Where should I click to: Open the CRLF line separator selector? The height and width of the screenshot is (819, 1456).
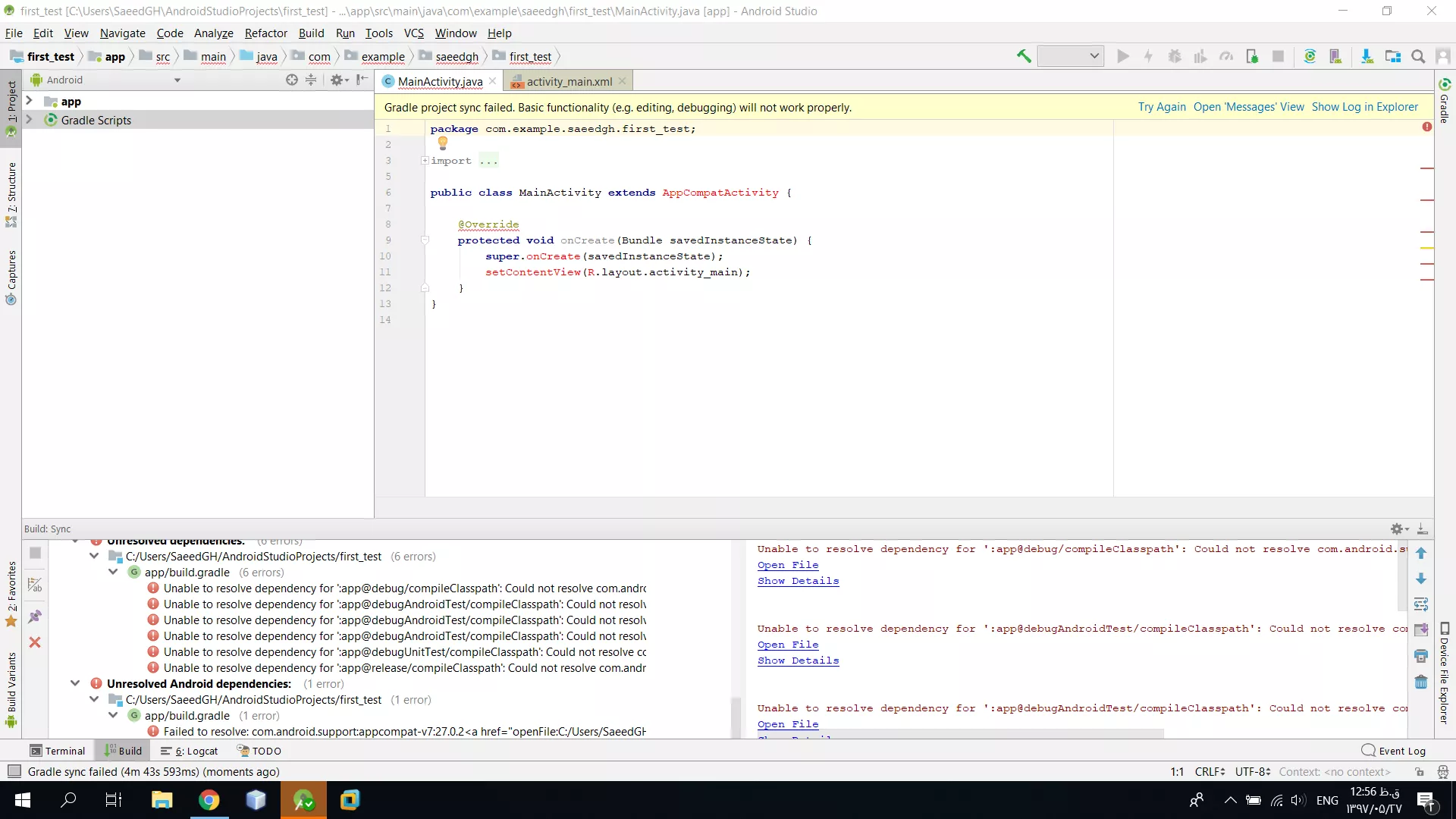coord(1210,772)
